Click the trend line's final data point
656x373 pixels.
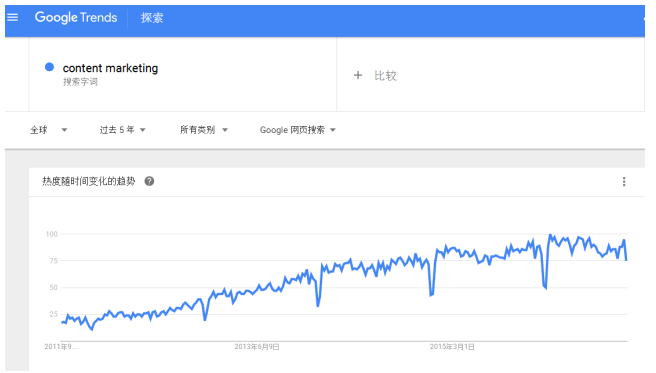[x=626, y=260]
